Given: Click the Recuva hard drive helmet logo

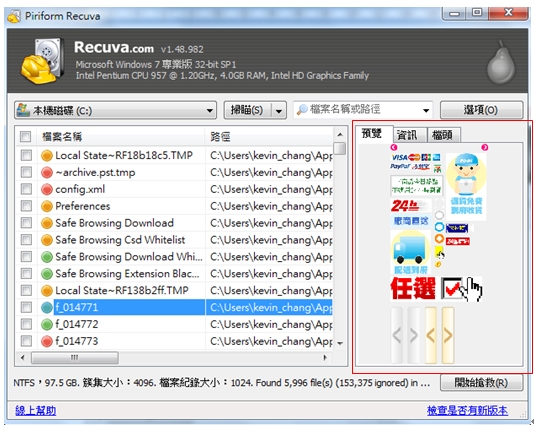Looking at the screenshot, I should (x=42, y=61).
